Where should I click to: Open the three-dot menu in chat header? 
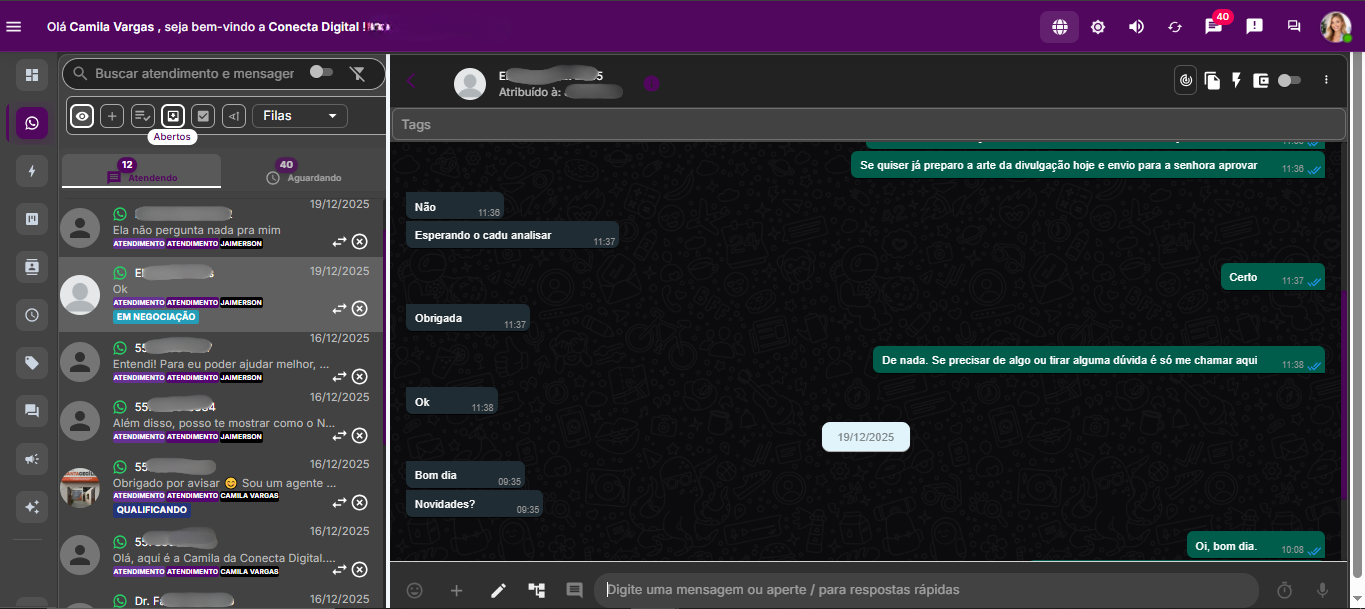(x=1326, y=79)
